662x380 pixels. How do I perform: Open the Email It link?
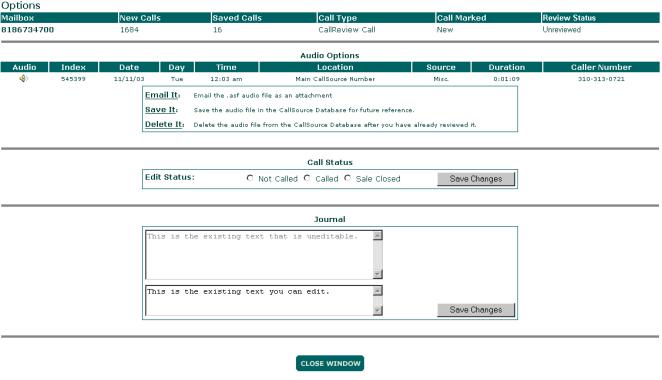point(163,95)
